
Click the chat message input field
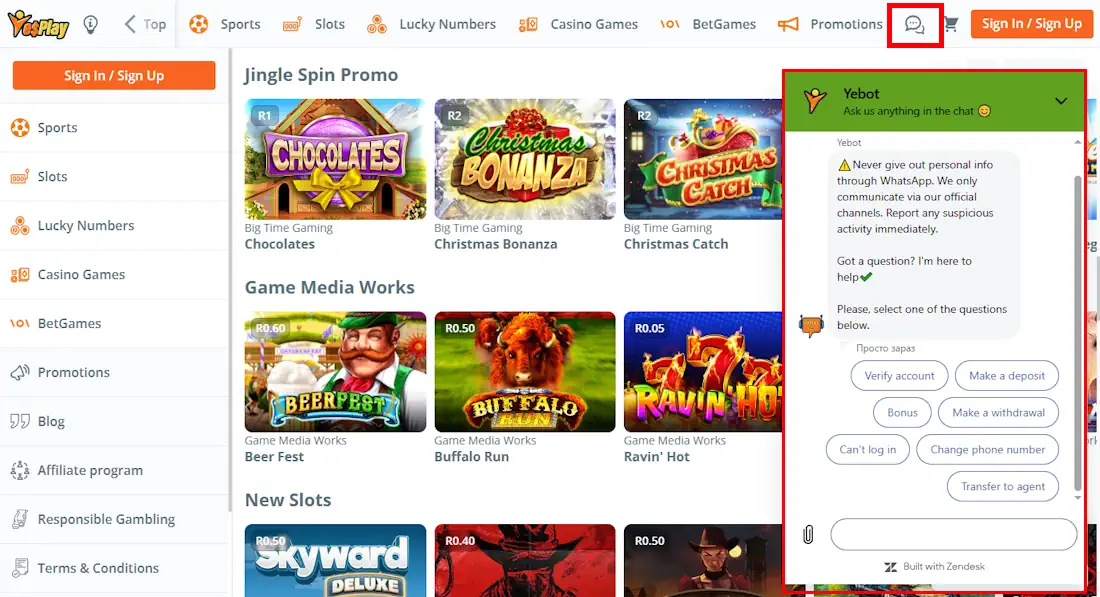pos(953,534)
